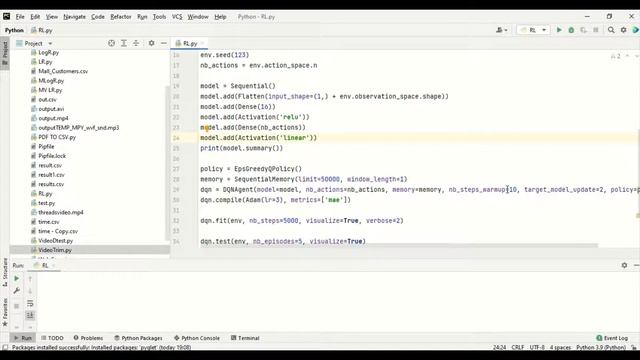Open the Refactor menu
Screen dimensions: 640x360
tap(121, 17)
